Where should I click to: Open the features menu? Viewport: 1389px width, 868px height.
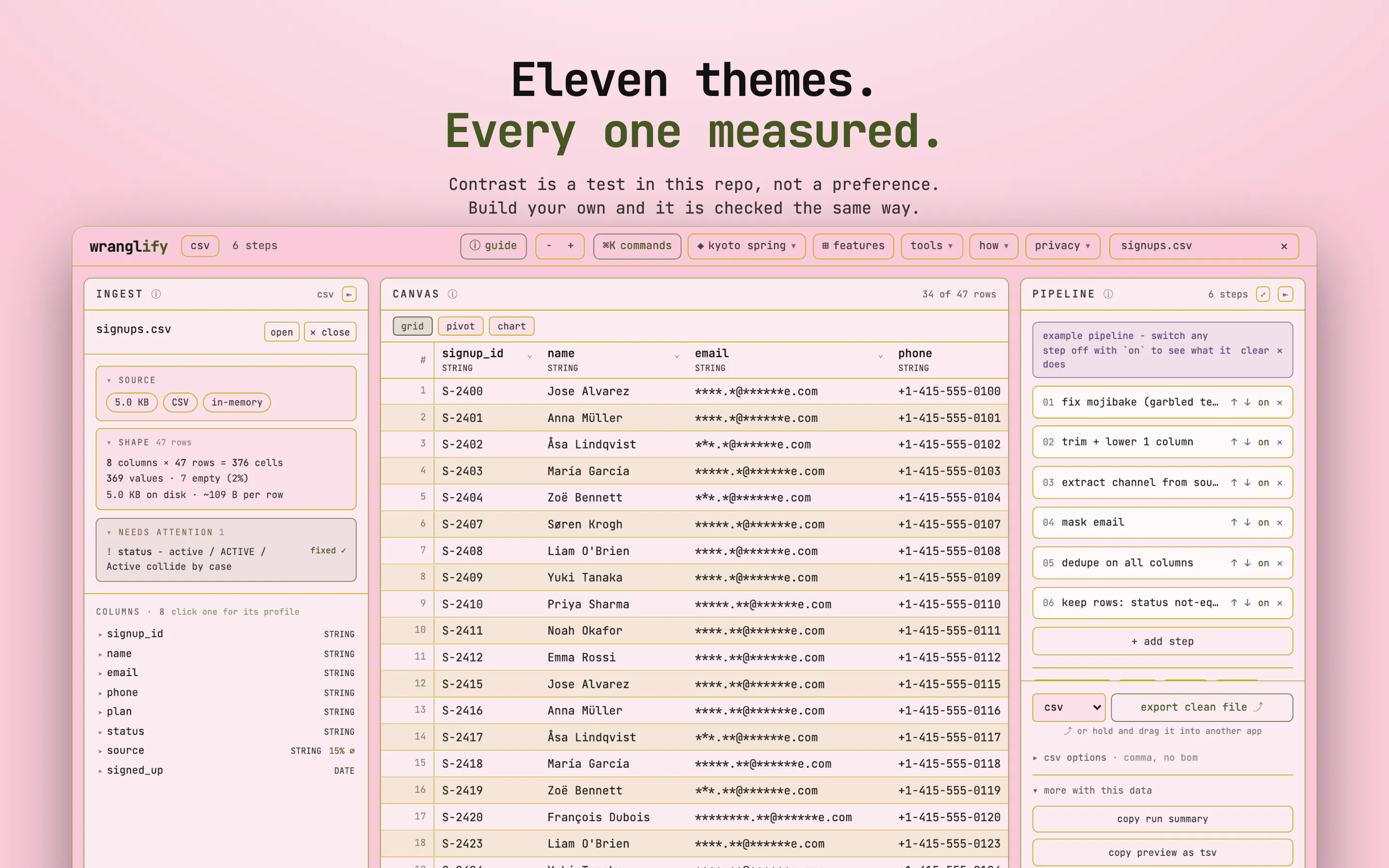[853, 246]
